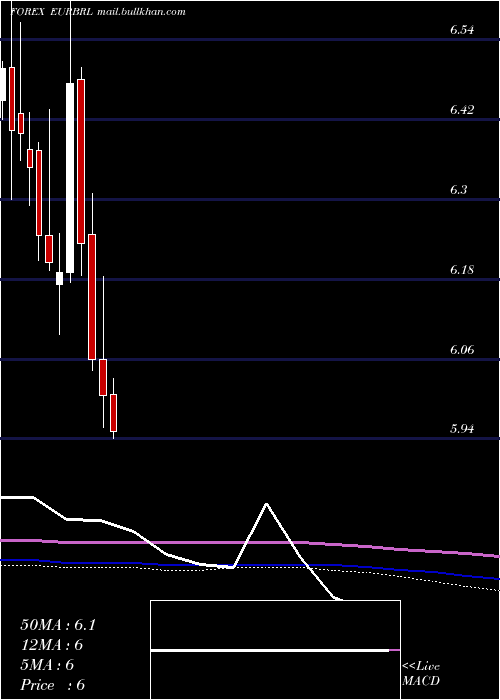500x700 pixels.
Task: Click the '50MA : 6.1' readout
Action: click(x=58, y=625)
